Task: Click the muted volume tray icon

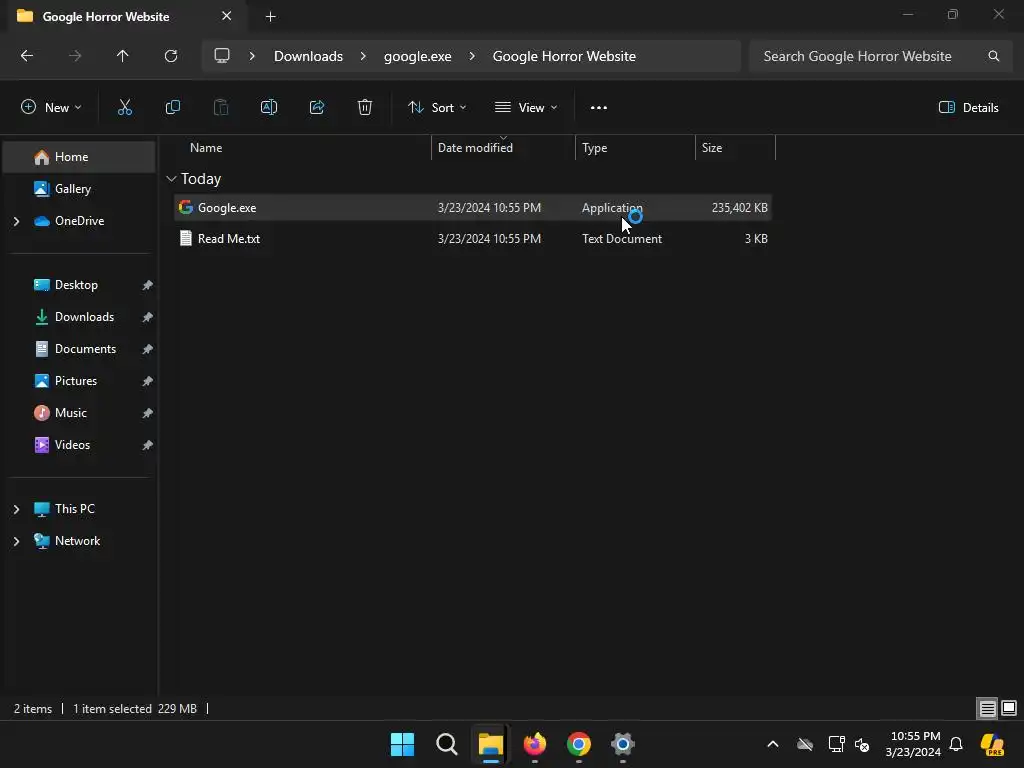Action: click(x=863, y=744)
